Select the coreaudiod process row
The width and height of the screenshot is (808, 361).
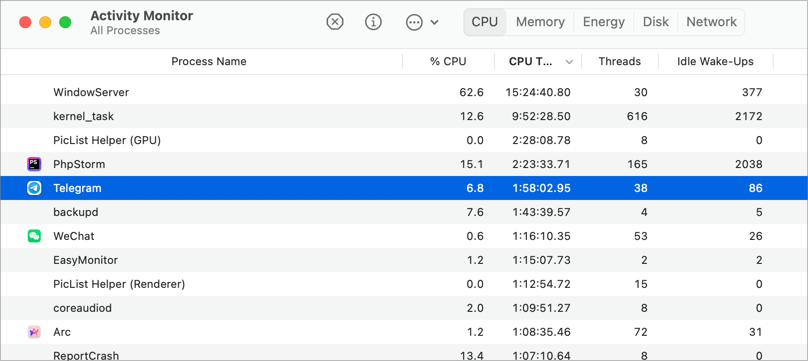[x=404, y=308]
